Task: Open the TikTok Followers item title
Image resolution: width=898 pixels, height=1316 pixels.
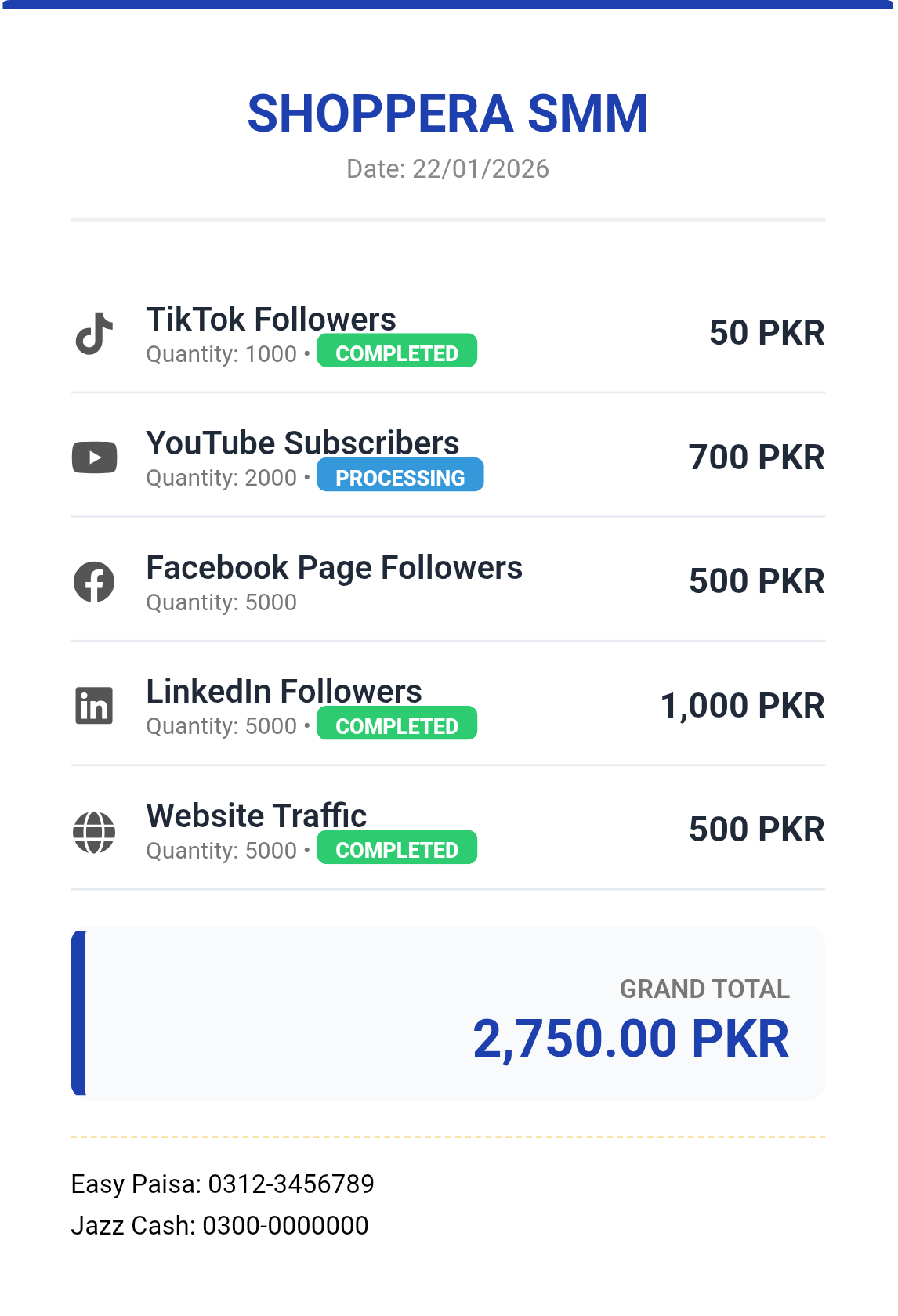Action: click(x=271, y=320)
